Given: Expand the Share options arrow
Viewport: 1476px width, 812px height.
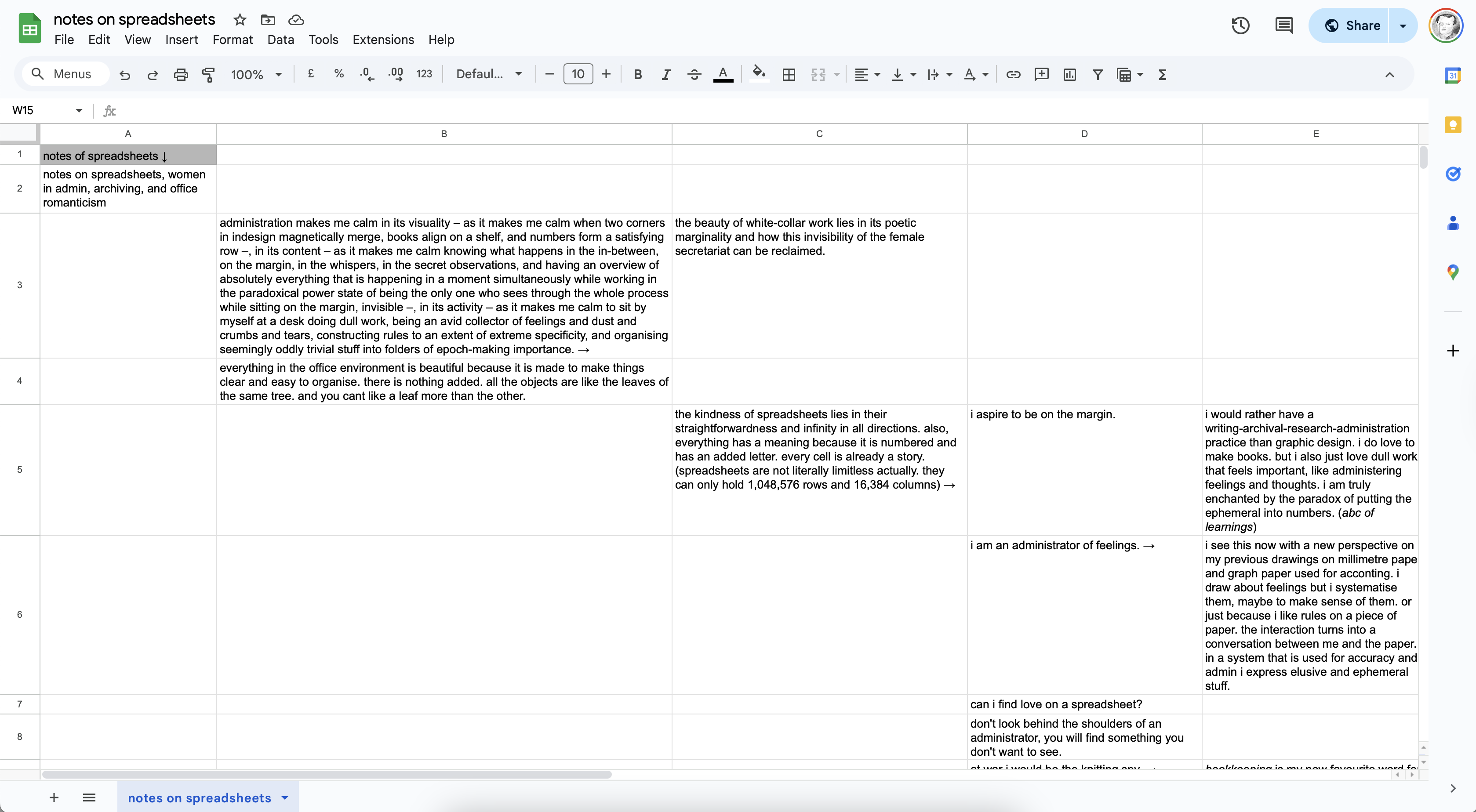Looking at the screenshot, I should [1403, 26].
